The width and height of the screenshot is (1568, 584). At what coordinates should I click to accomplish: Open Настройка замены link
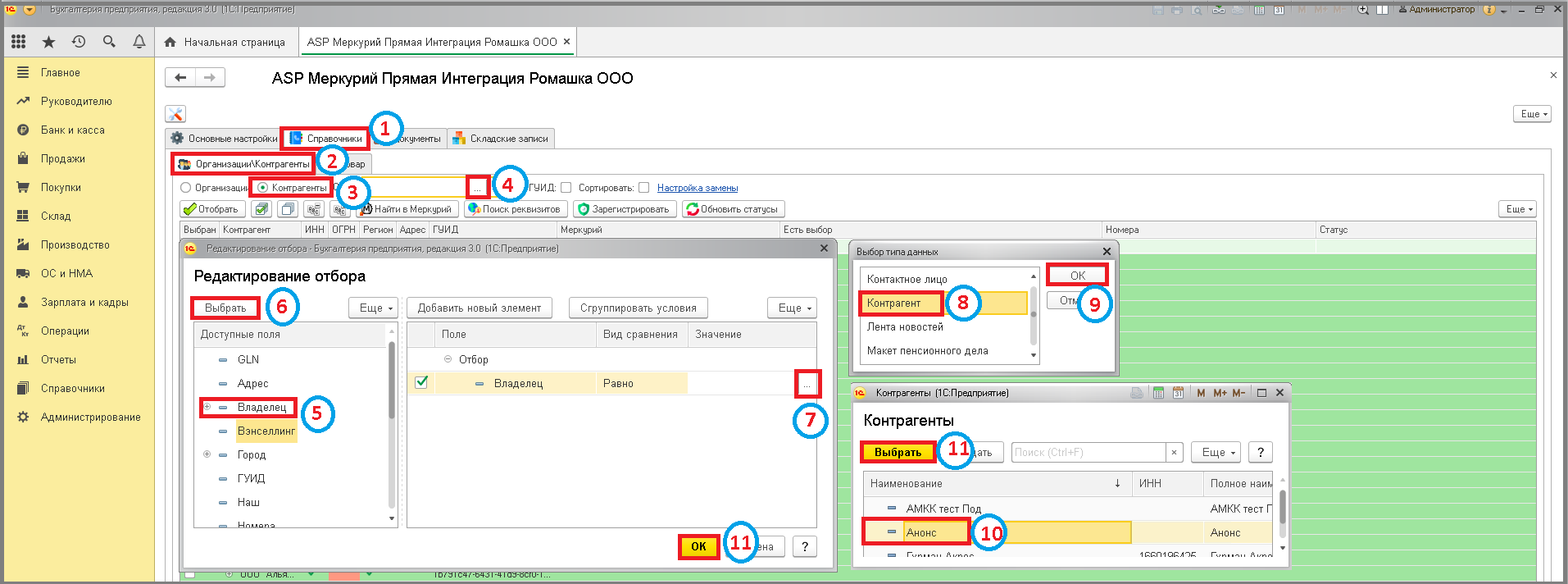pos(698,188)
